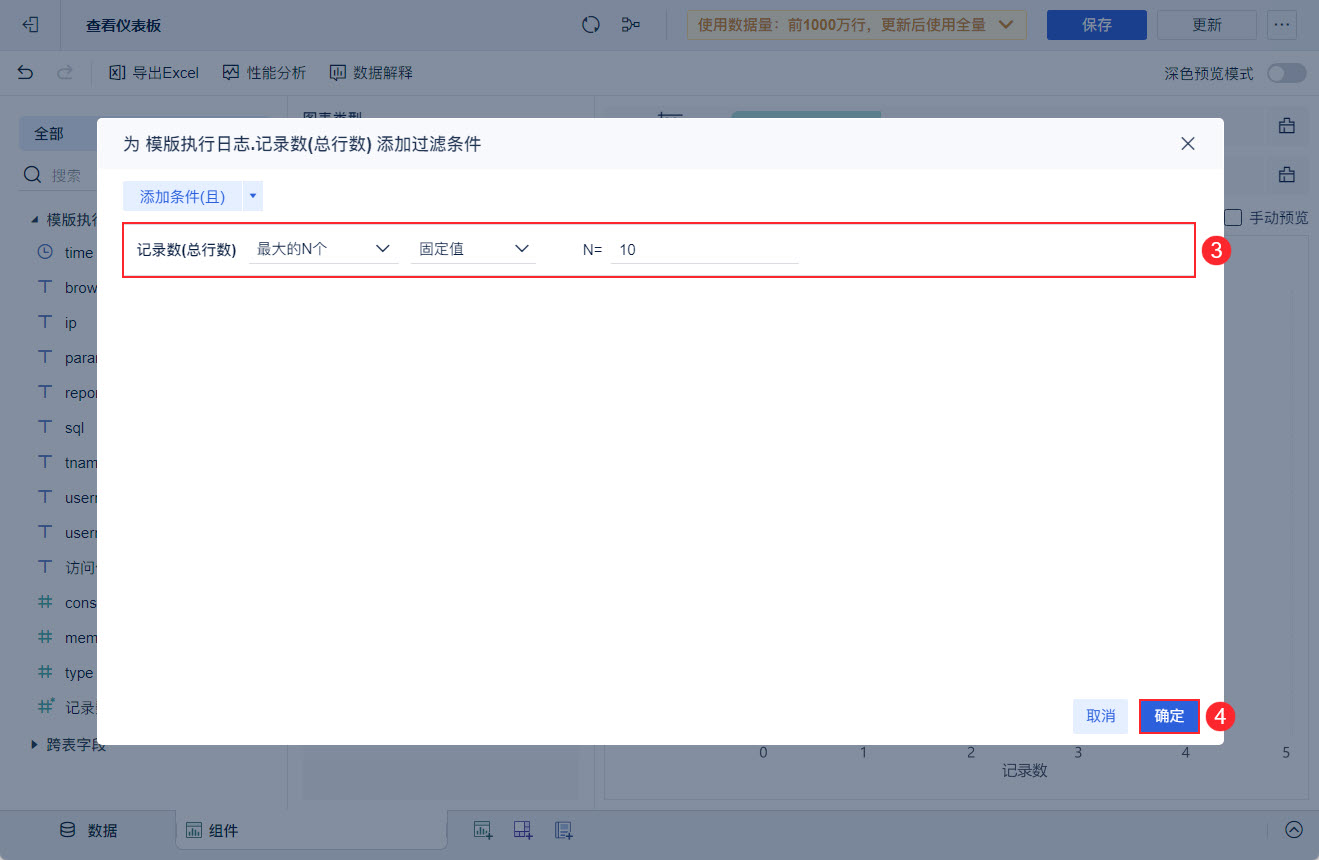The image size is (1319, 860).
Task: Click the magnifier search icon in field panel
Action: pos(33,175)
